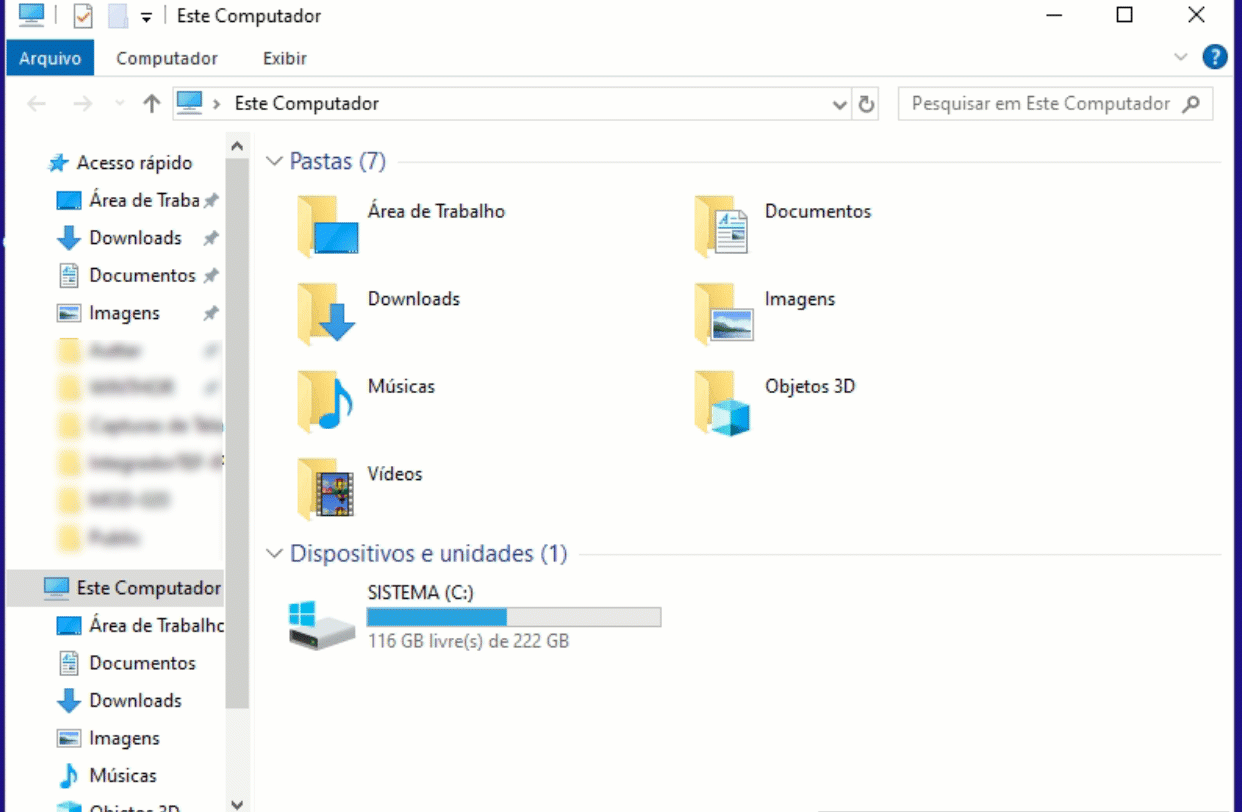This screenshot has width=1242, height=812.
Task: Open the address bar history dropdown
Action: tap(840, 104)
